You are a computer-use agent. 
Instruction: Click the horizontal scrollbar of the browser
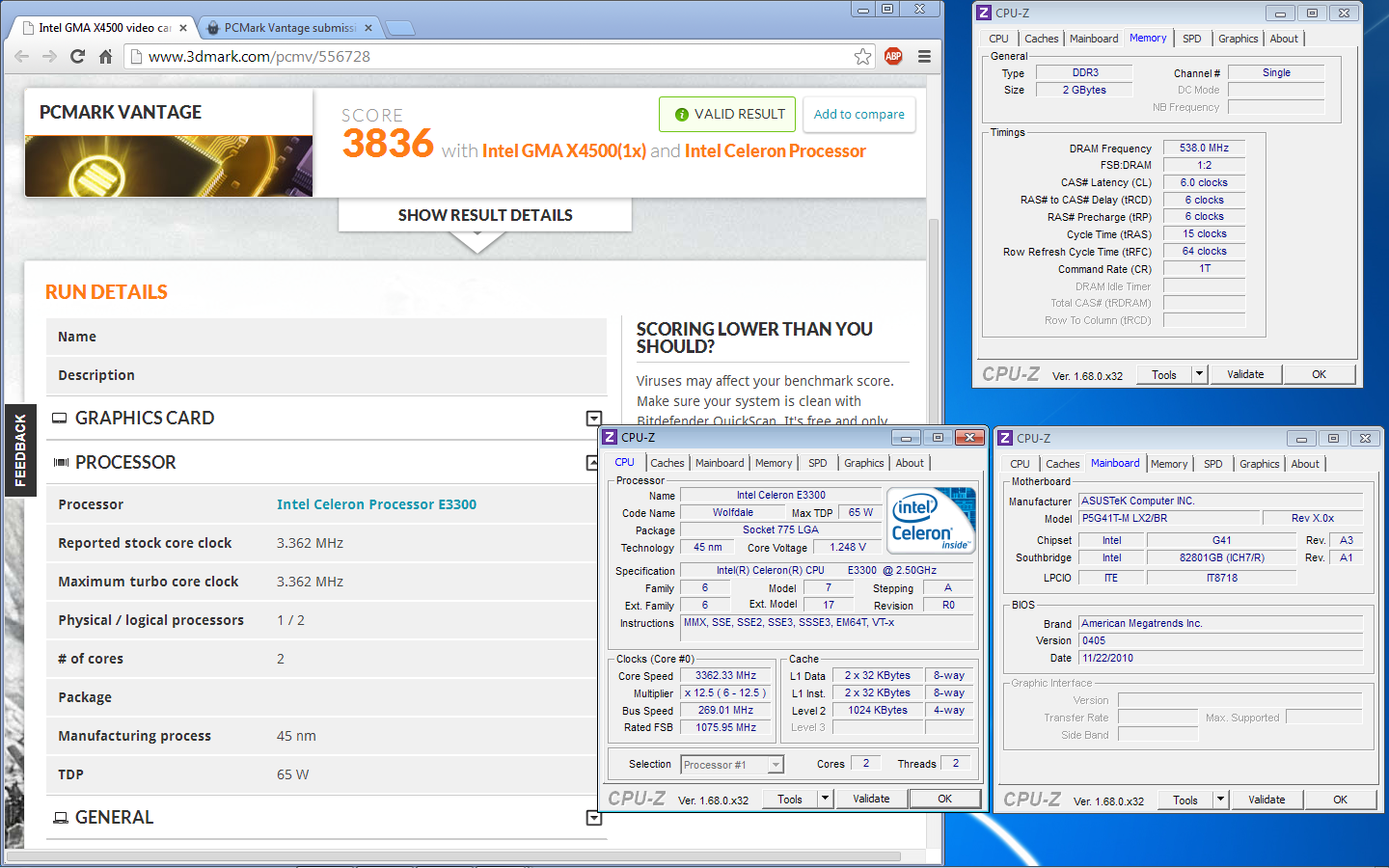pos(453,855)
